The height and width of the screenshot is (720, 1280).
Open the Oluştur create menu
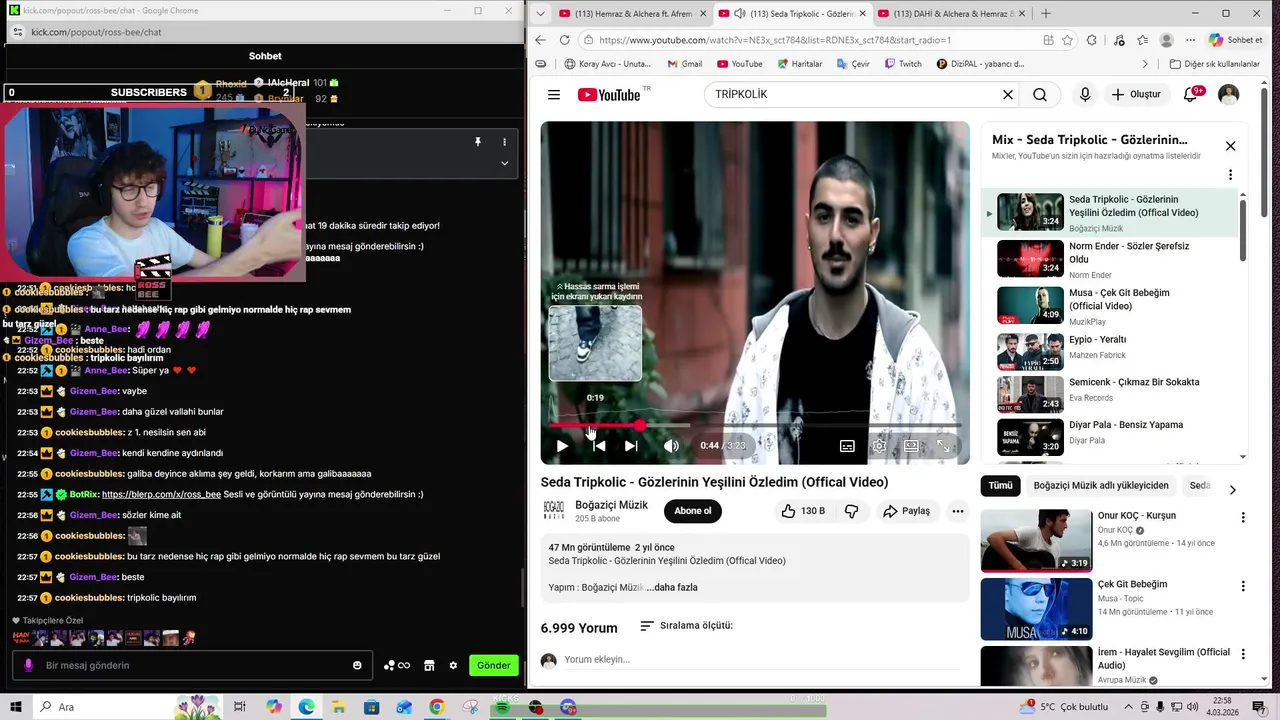coord(1136,95)
